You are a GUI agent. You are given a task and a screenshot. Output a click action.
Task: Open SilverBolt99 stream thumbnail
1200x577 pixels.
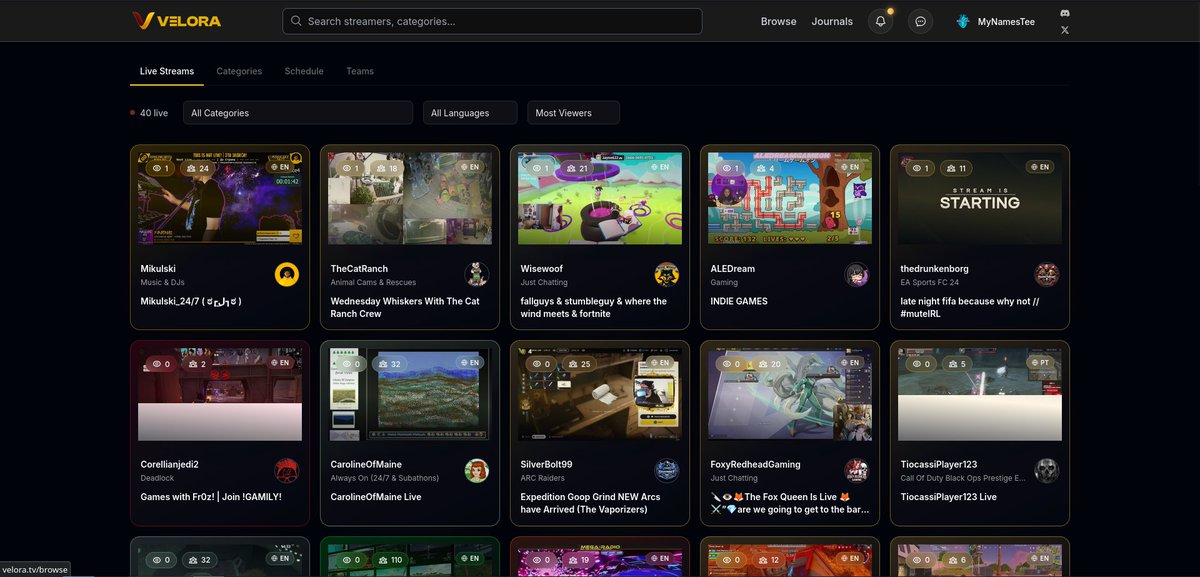(600, 394)
